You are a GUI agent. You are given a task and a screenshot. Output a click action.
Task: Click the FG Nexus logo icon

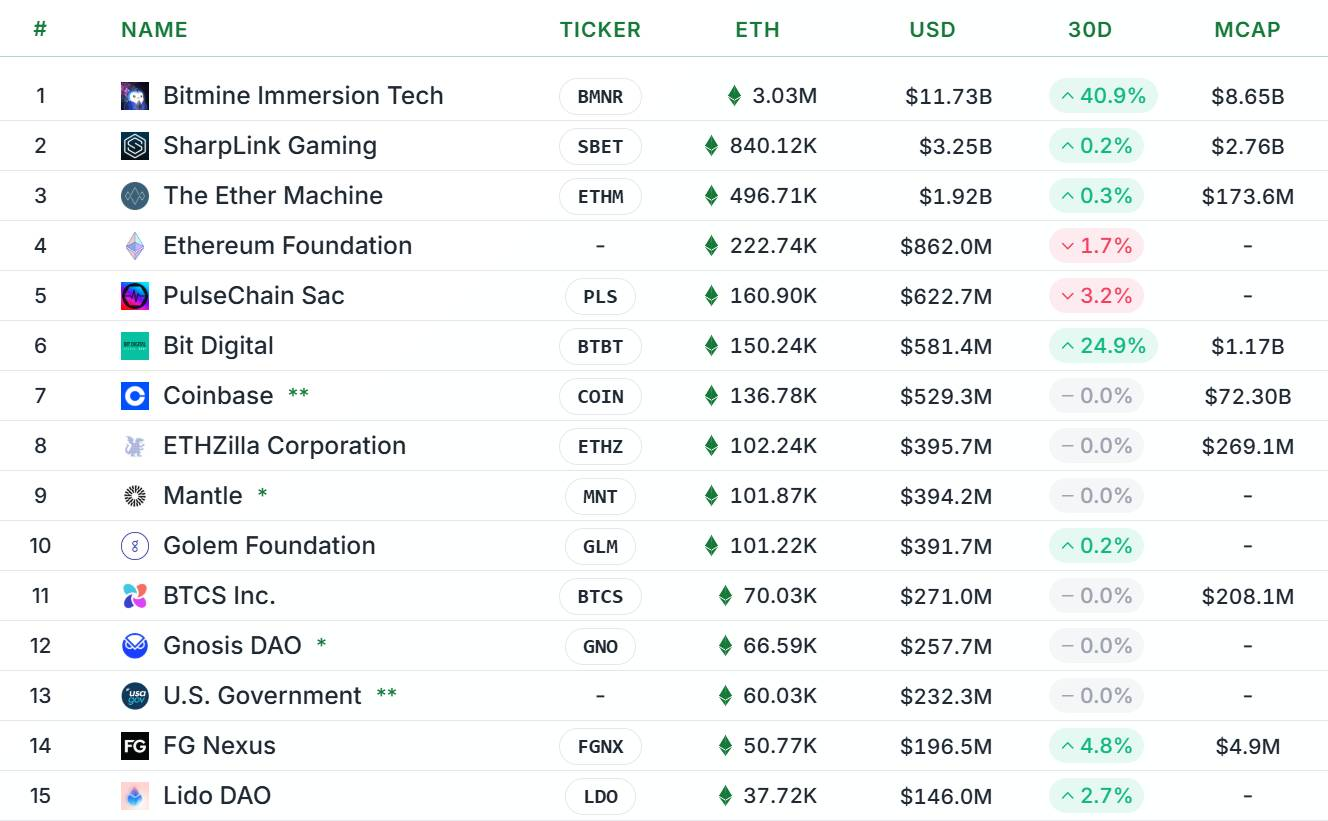(135, 746)
